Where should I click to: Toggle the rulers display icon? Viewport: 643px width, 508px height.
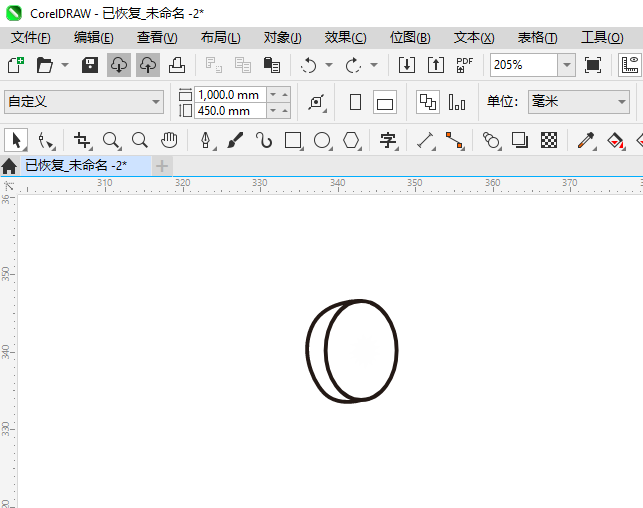pos(630,65)
